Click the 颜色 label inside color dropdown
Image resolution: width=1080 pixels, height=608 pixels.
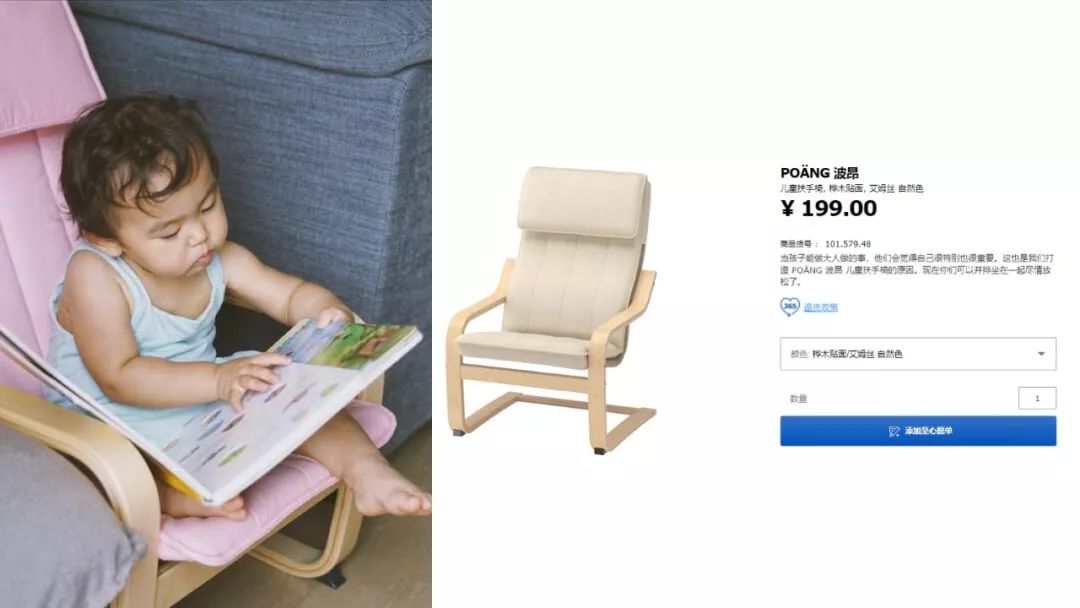(799, 354)
